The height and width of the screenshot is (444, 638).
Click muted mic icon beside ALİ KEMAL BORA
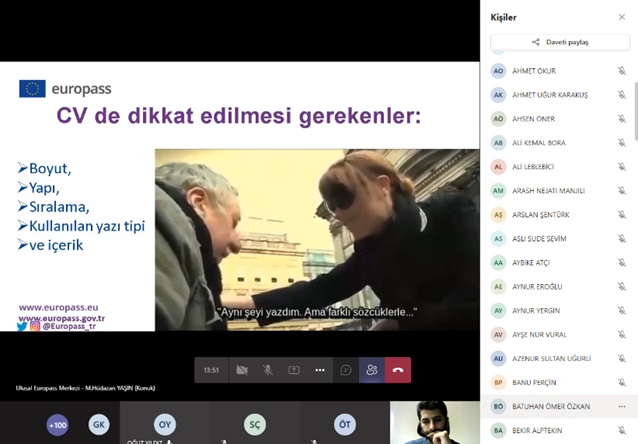pos(622,143)
